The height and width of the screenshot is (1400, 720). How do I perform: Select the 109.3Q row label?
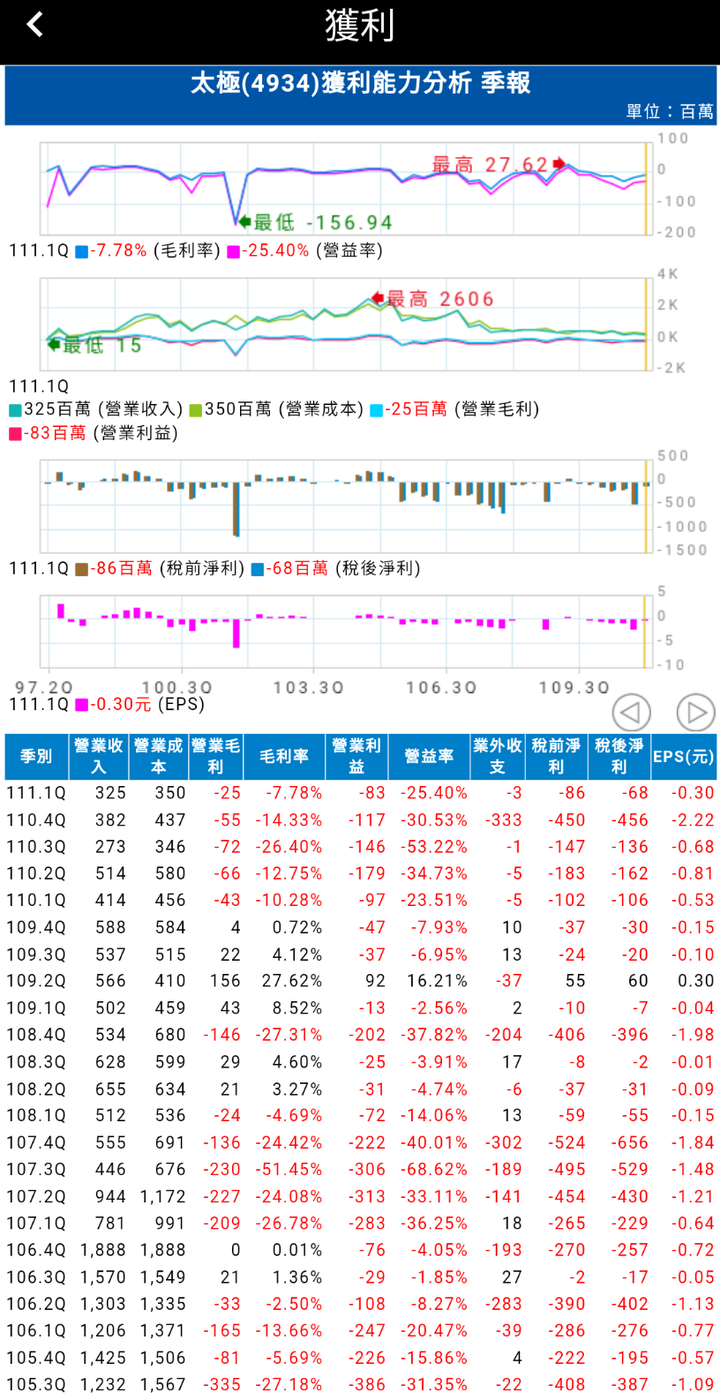[36, 955]
